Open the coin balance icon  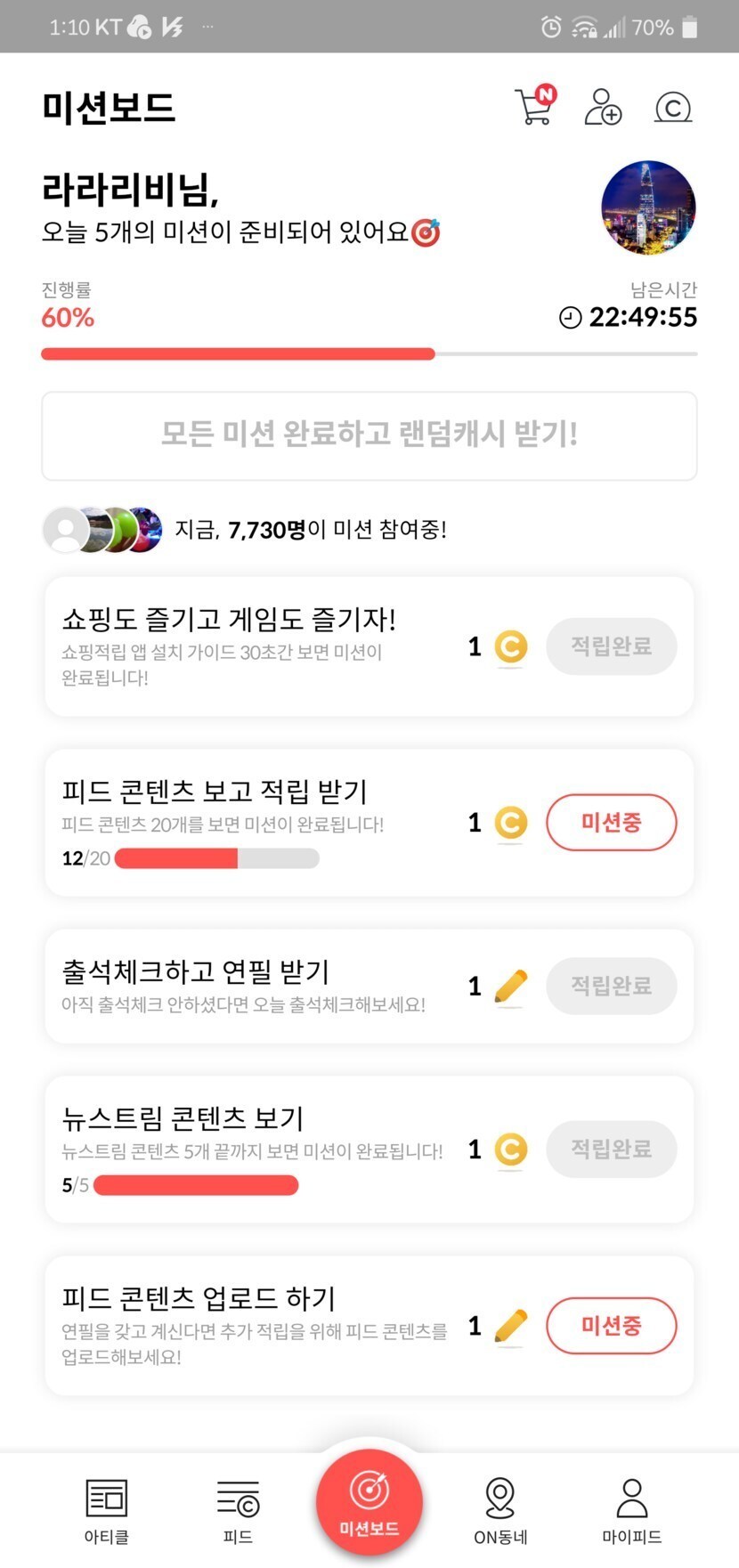(x=673, y=108)
